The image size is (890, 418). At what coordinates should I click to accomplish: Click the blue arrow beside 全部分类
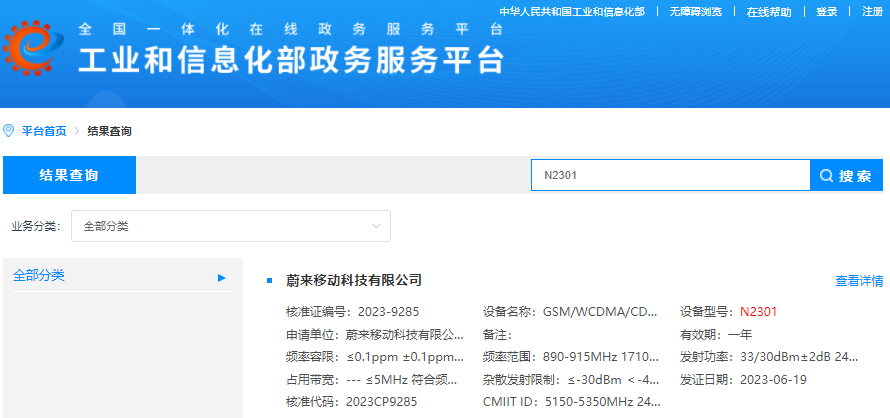(x=222, y=278)
